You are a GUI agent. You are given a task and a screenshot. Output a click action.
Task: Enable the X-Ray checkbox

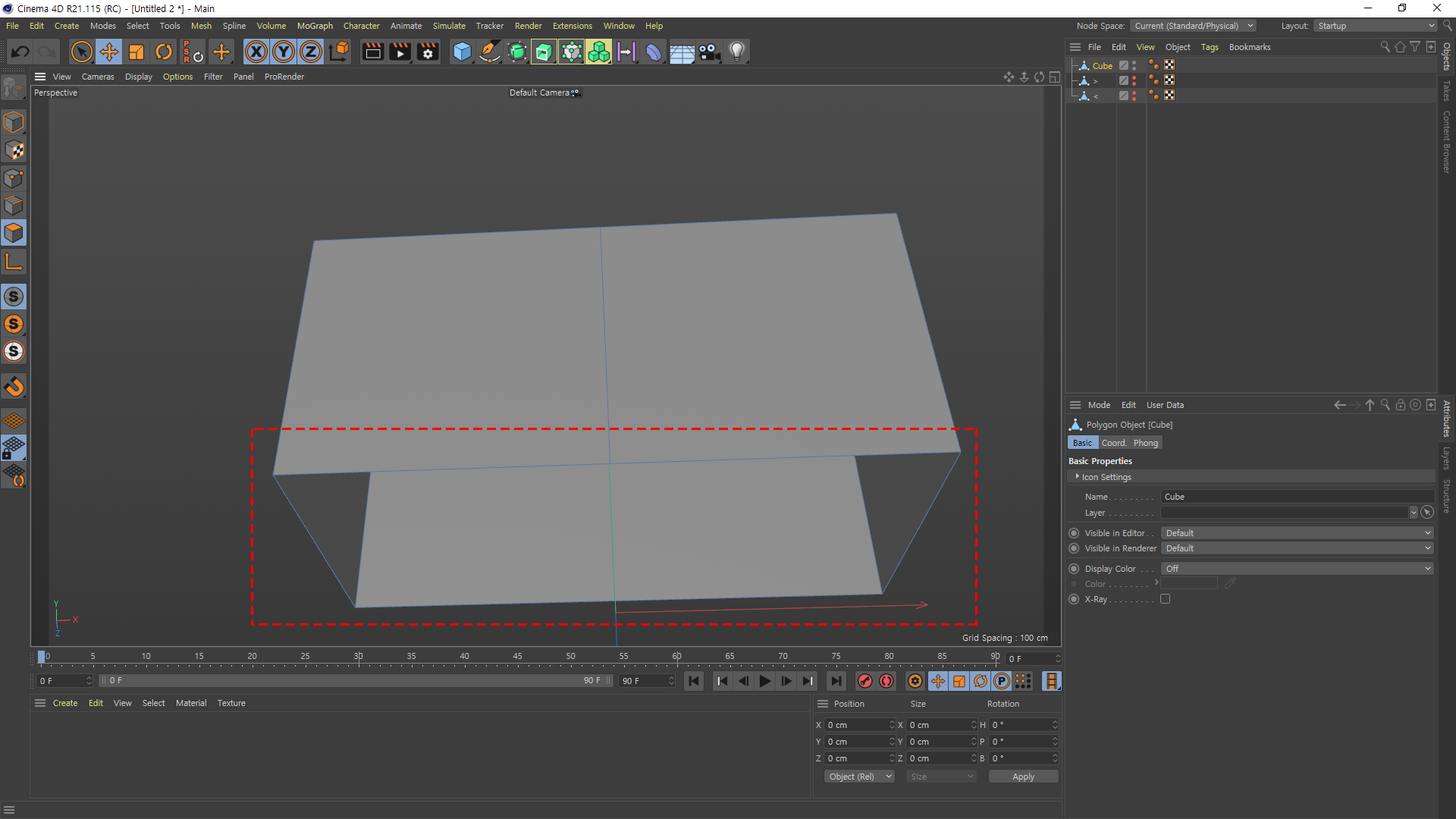point(1165,599)
